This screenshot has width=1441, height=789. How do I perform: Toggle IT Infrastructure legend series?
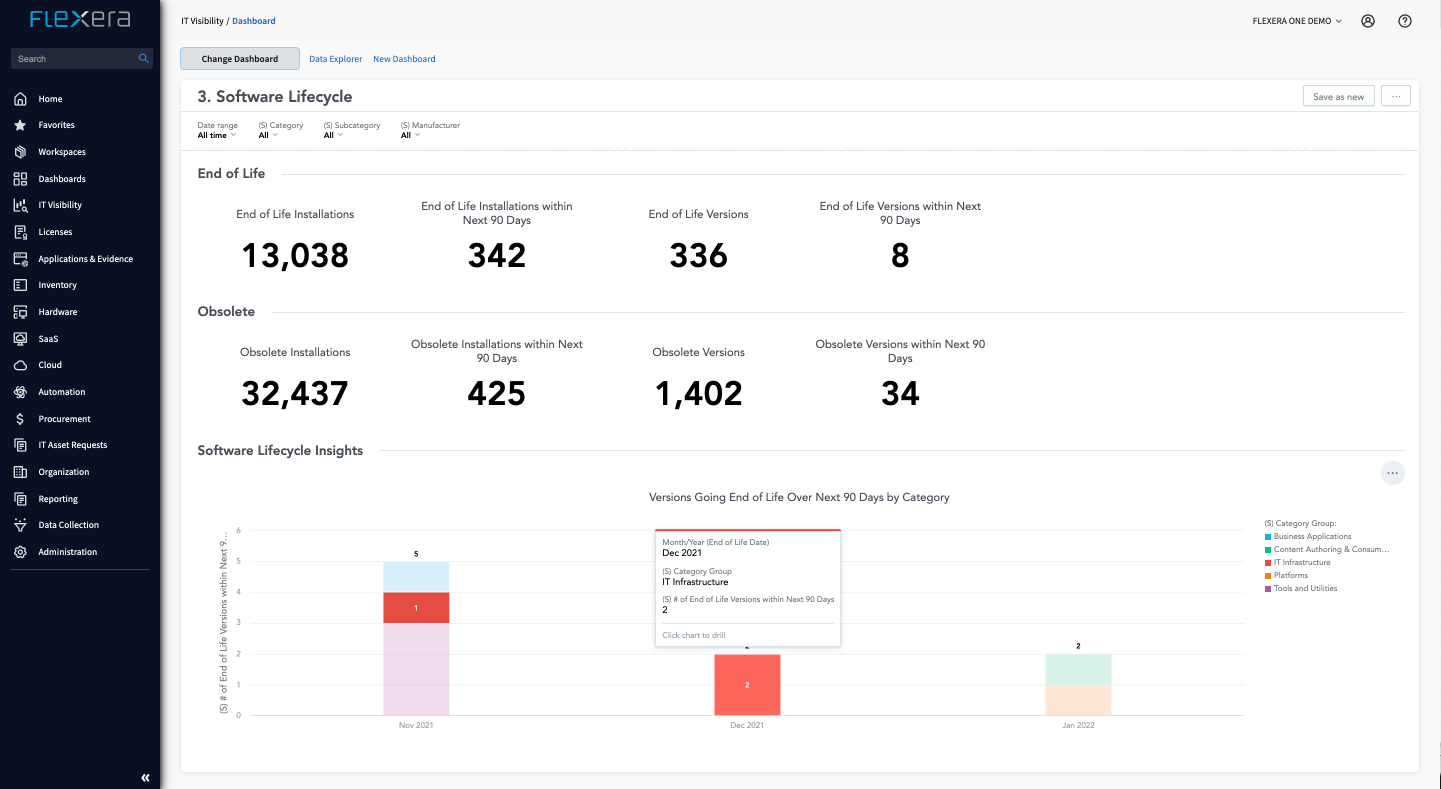click(1301, 562)
